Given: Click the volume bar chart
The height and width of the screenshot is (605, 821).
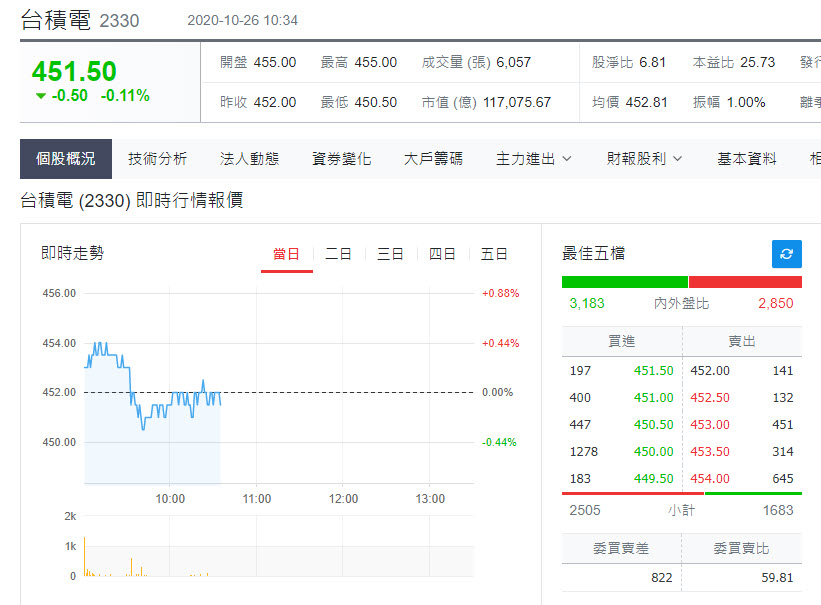Looking at the screenshot, I should (279, 546).
